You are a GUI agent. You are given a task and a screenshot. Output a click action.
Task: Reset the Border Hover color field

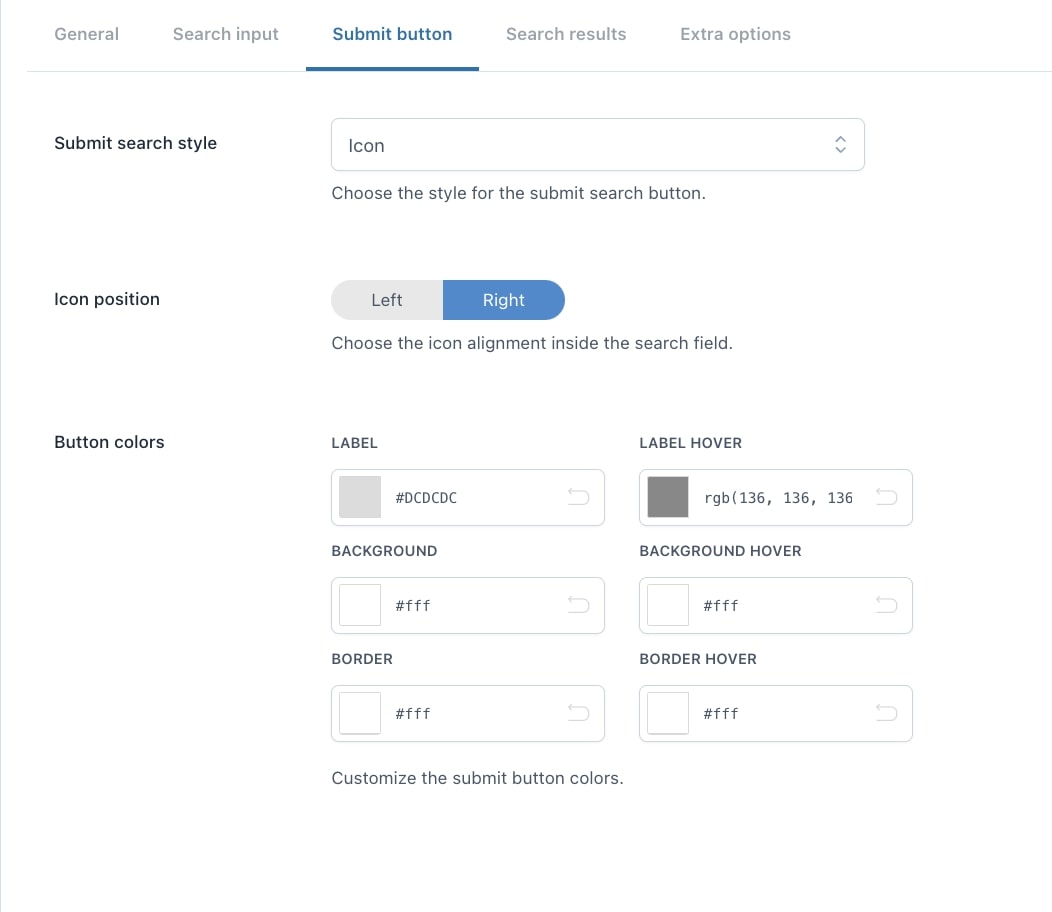[886, 713]
